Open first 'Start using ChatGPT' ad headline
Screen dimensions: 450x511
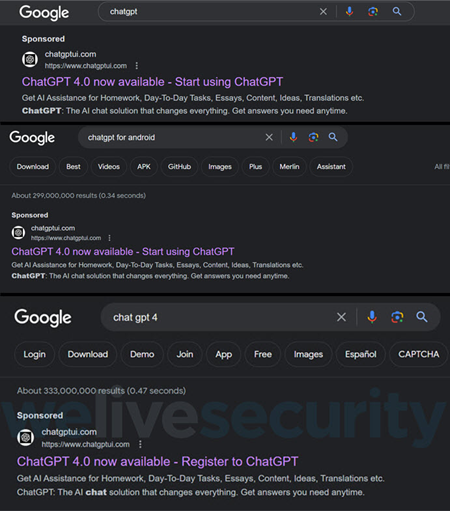tap(152, 82)
